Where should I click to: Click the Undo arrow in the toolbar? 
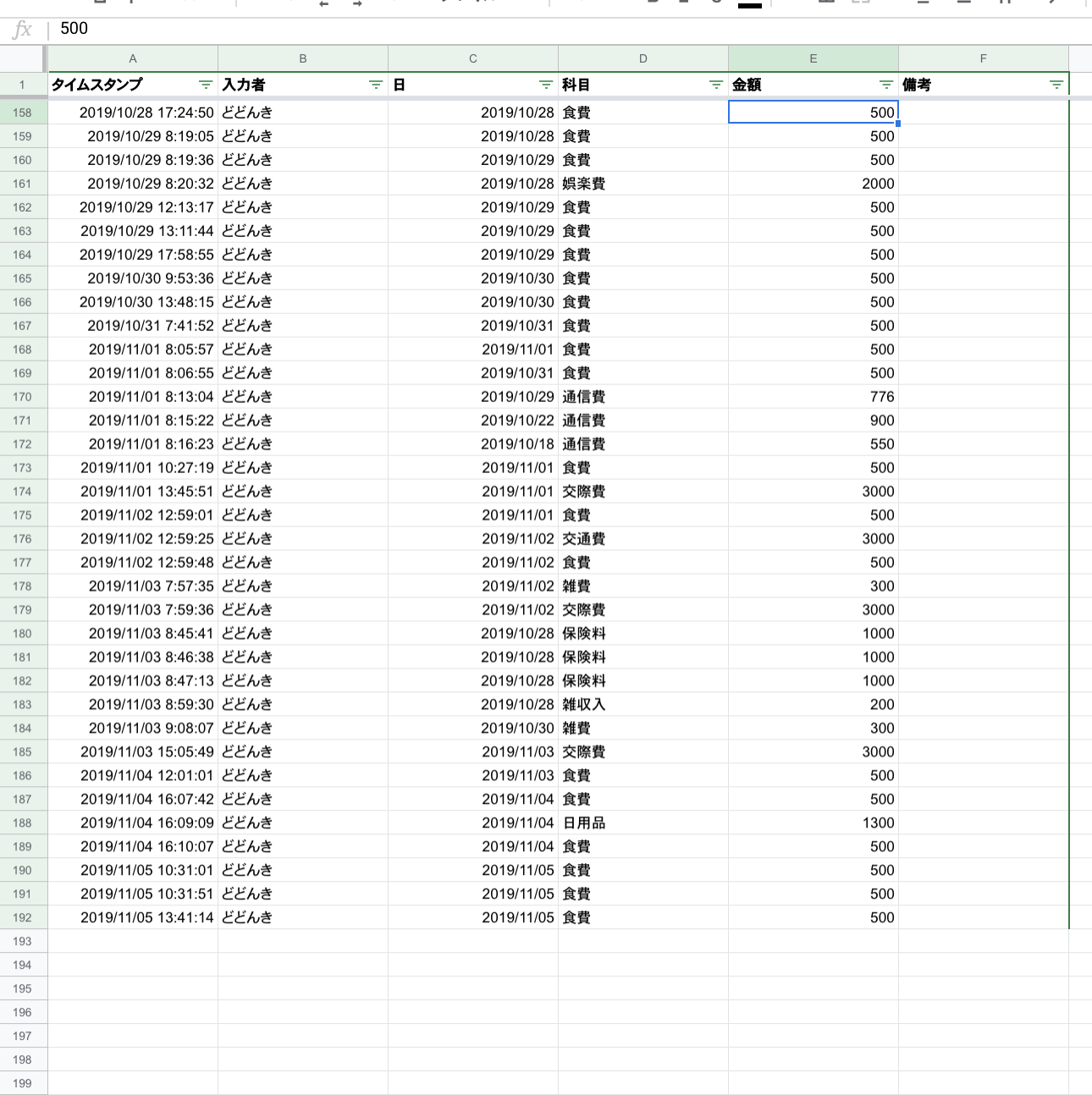323,4
